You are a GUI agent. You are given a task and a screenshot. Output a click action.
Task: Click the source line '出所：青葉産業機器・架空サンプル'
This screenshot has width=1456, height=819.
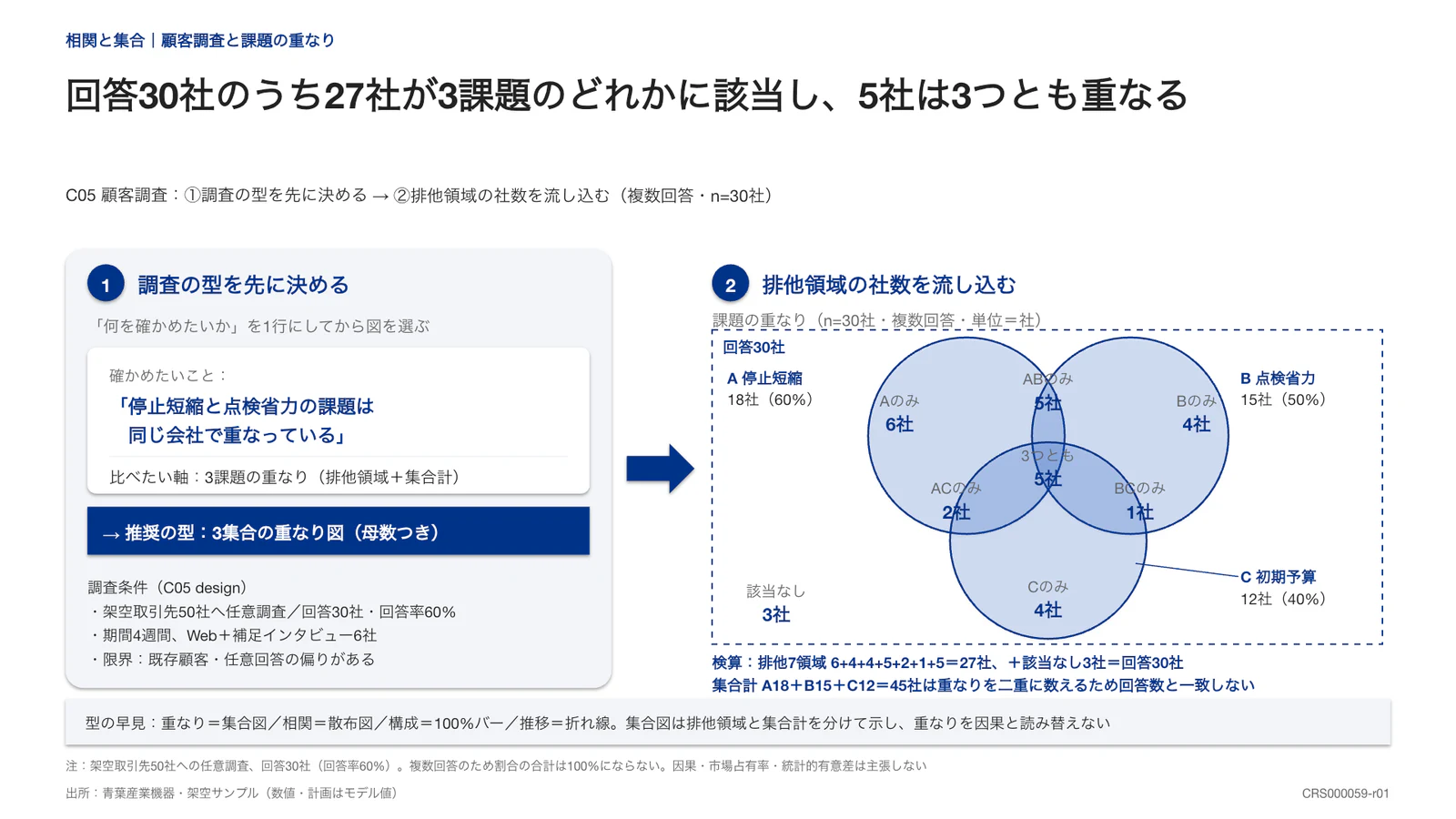[234, 794]
